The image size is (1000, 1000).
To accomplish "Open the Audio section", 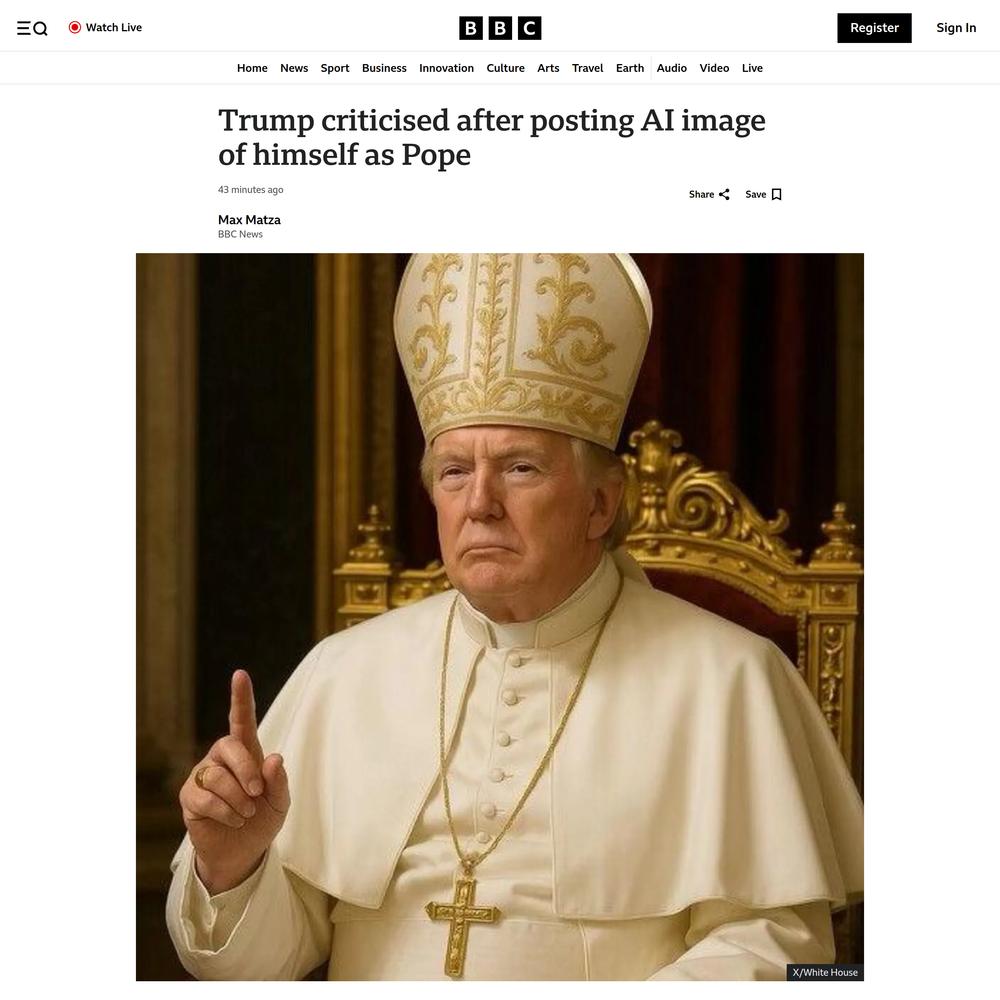I will 672,68.
